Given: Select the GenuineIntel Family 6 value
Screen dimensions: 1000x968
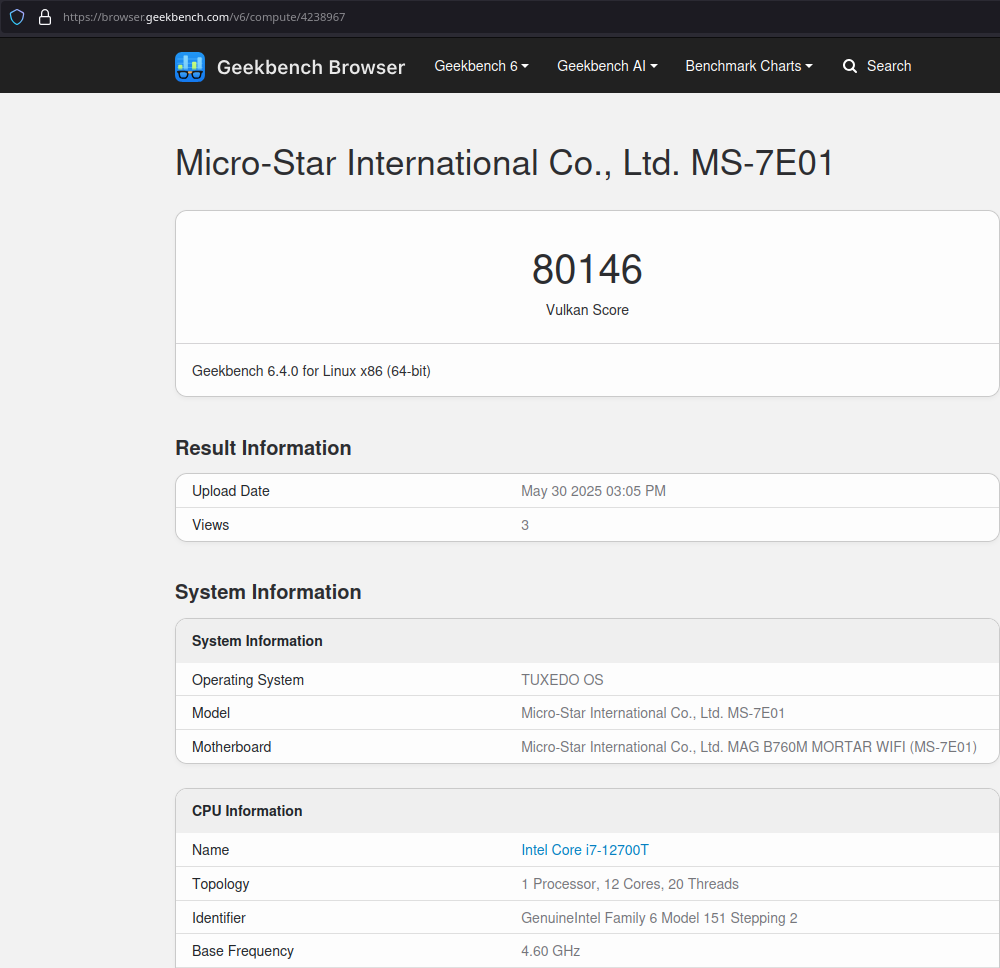Looking at the screenshot, I should [x=659, y=918].
